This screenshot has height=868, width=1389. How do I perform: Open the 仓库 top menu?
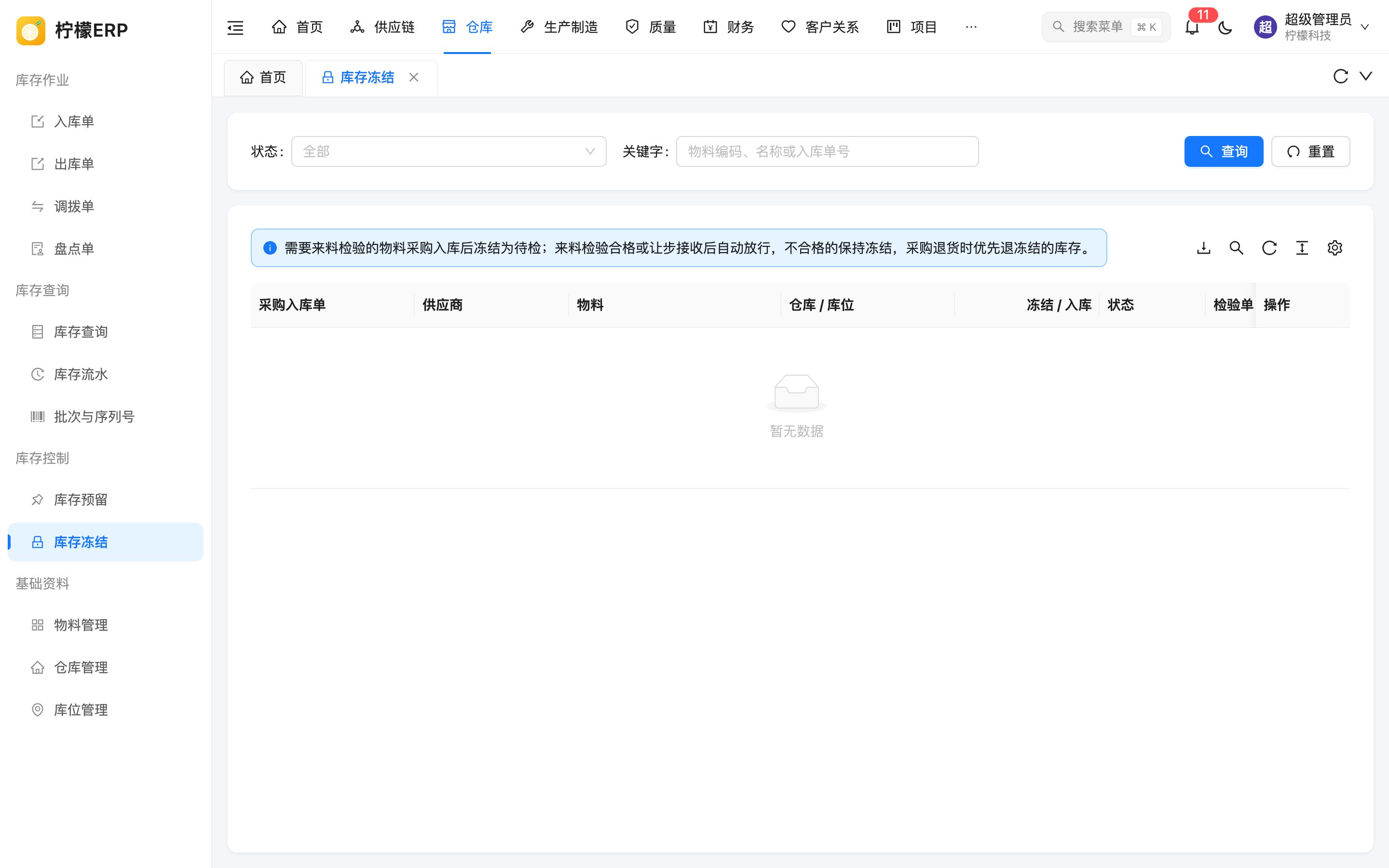tap(467, 27)
